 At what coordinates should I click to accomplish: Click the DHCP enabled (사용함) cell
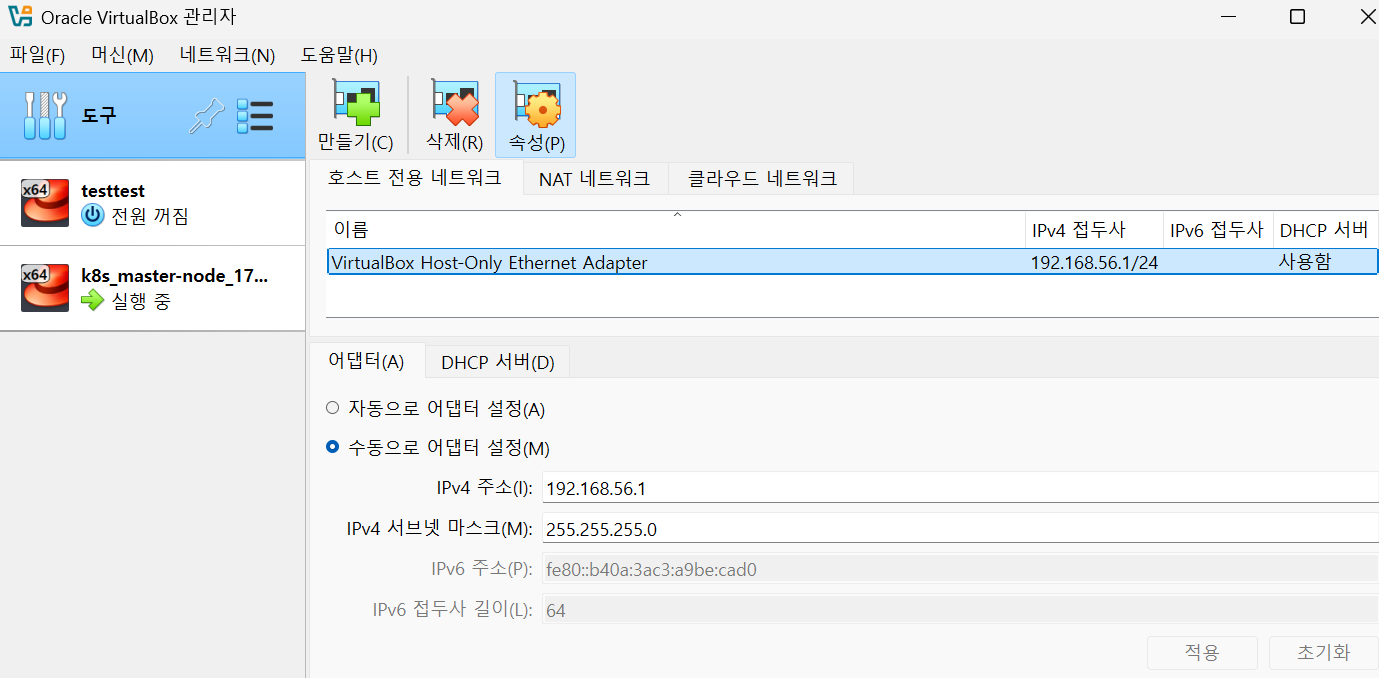click(x=1305, y=263)
